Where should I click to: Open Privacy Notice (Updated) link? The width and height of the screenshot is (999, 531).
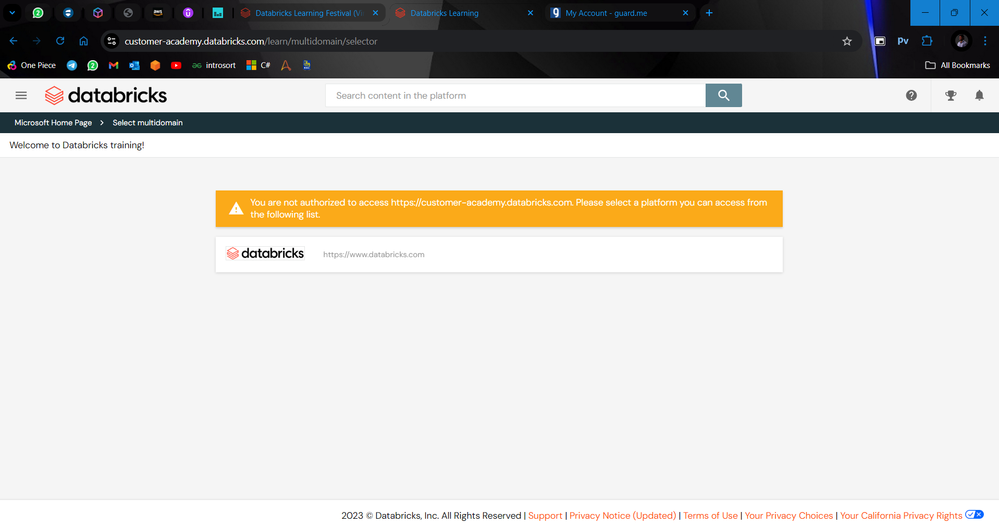[x=622, y=515]
